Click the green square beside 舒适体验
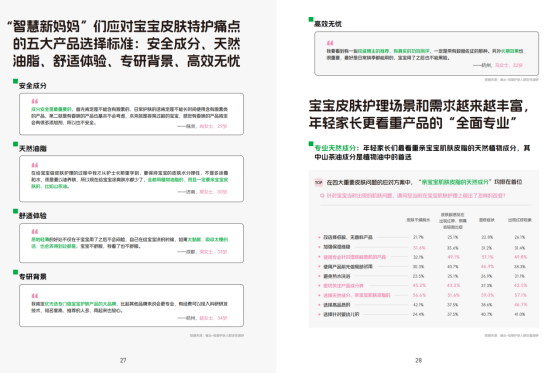The image size is (552, 373). click(15, 211)
